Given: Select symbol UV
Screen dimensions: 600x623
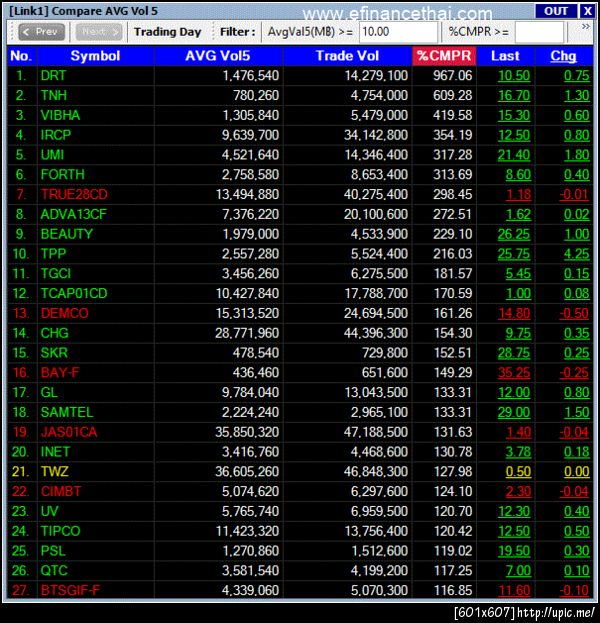Looking at the screenshot, I should 49,511.
